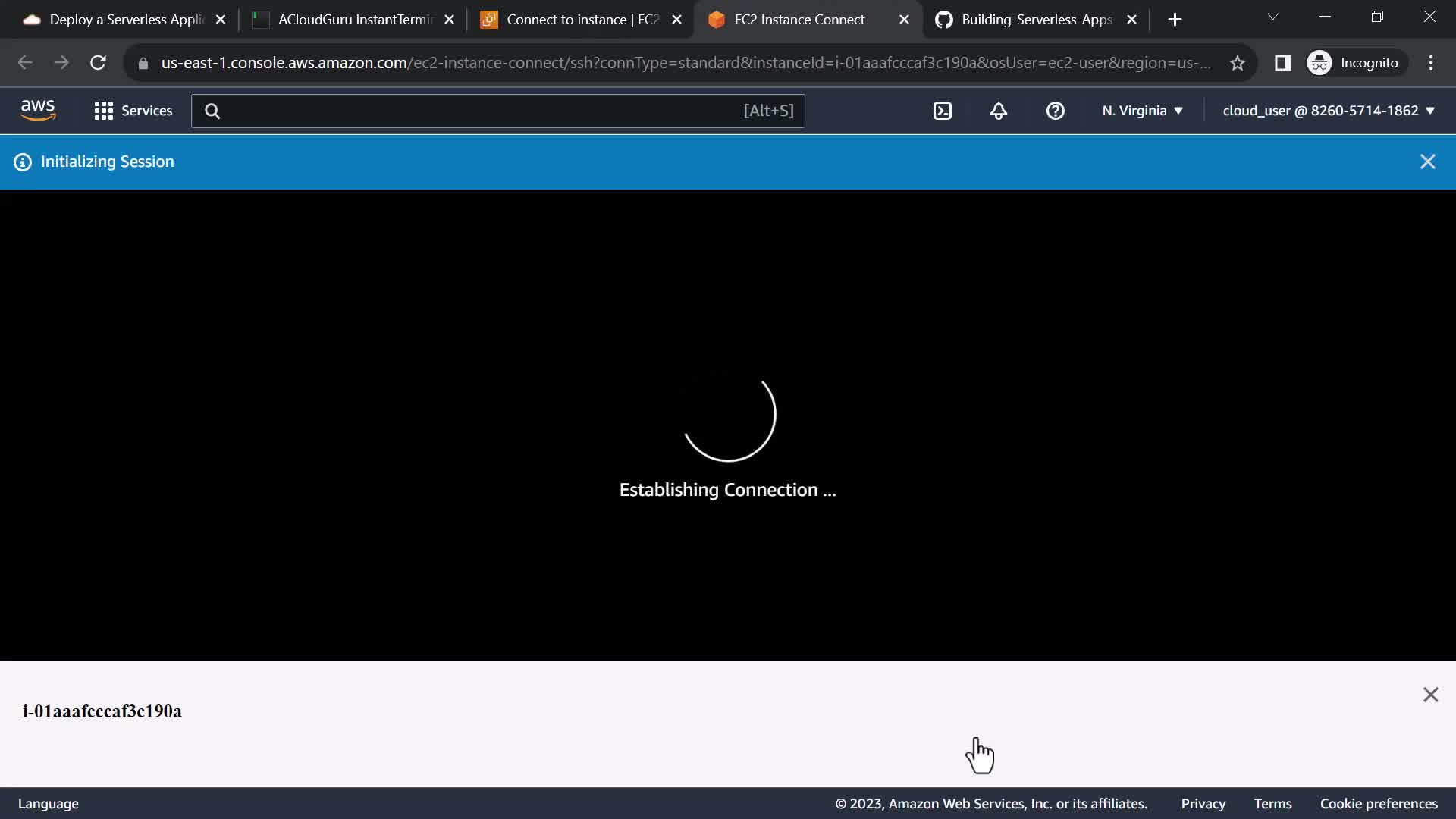Viewport: 1456px width, 819px height.
Task: Close the instance ID bottom panel
Action: tap(1430, 695)
